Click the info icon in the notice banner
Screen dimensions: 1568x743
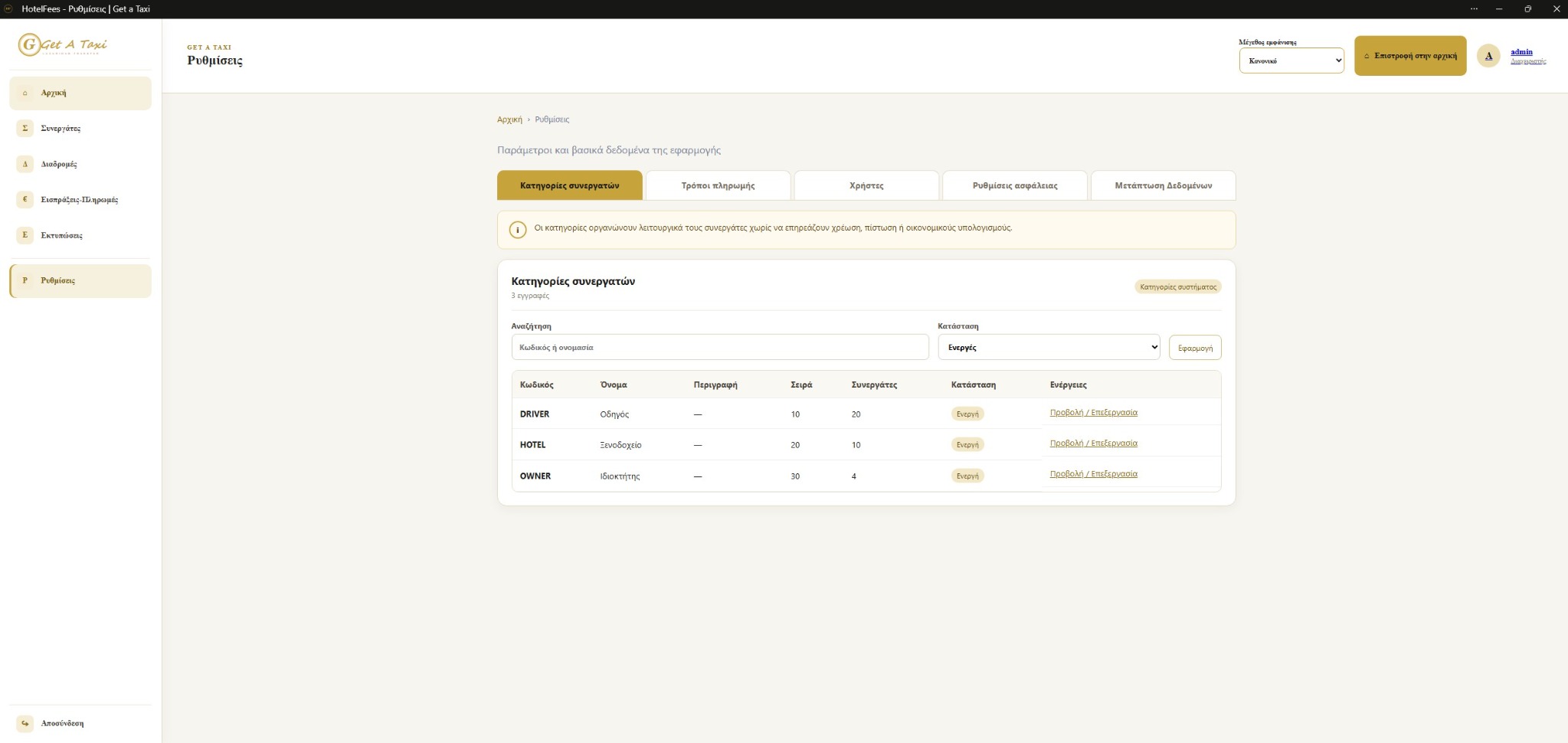(x=518, y=230)
